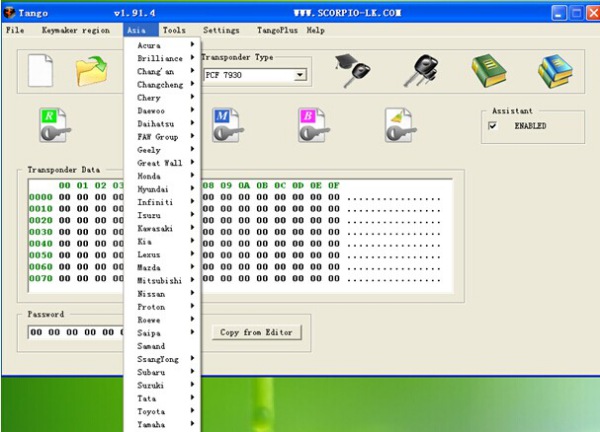Click the Copy from Editor button
Viewport: 600px width, 432px height.
(x=256, y=332)
